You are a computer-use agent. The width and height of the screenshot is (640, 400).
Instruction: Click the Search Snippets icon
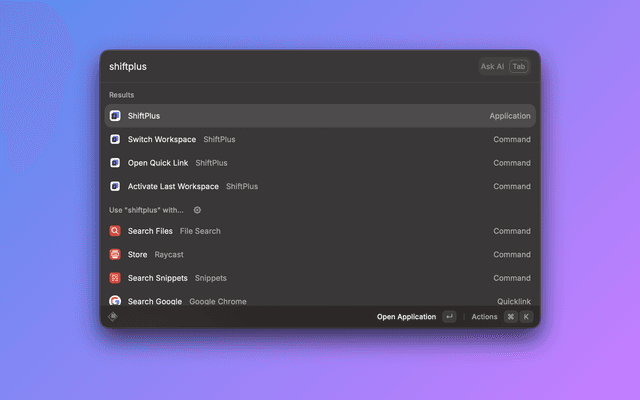point(115,278)
